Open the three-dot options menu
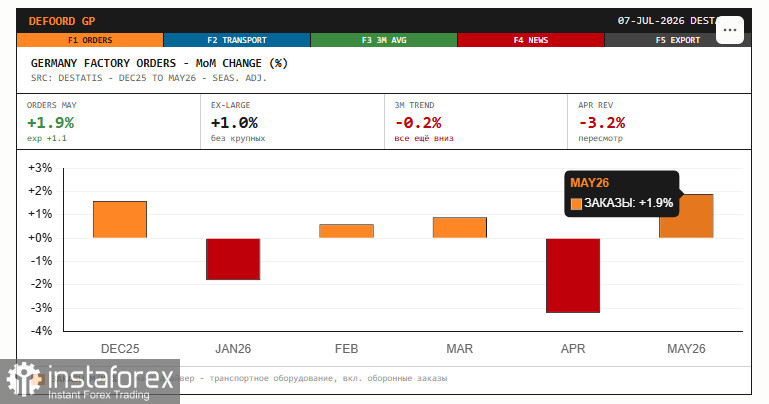The height and width of the screenshot is (404, 769). tap(730, 29)
